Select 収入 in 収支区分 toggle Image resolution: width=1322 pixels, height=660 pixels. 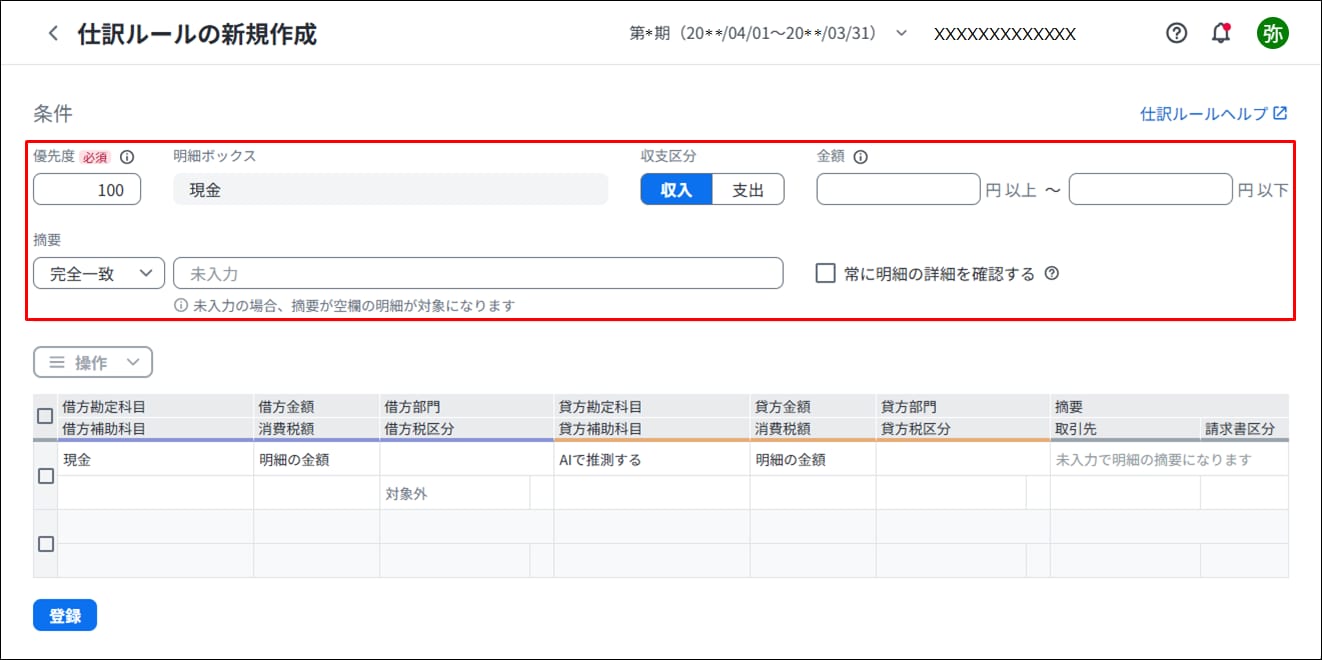677,189
